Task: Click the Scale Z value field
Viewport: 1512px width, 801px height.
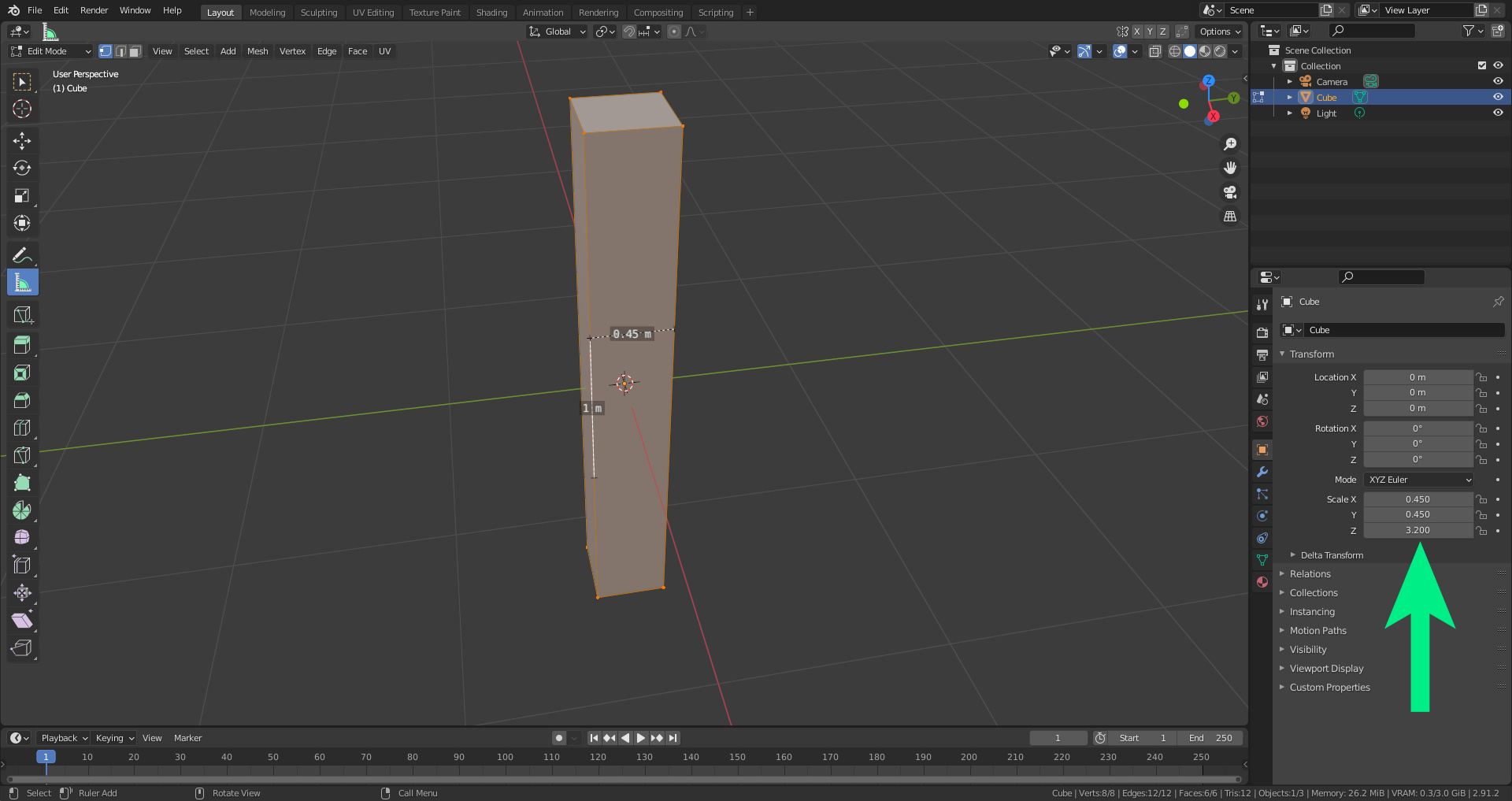Action: (x=1417, y=531)
